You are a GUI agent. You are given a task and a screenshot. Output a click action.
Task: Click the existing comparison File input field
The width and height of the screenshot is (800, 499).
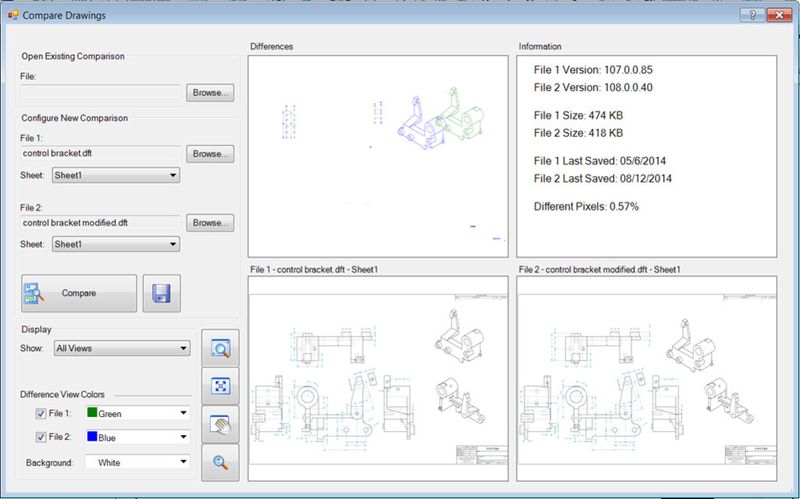pos(101,93)
